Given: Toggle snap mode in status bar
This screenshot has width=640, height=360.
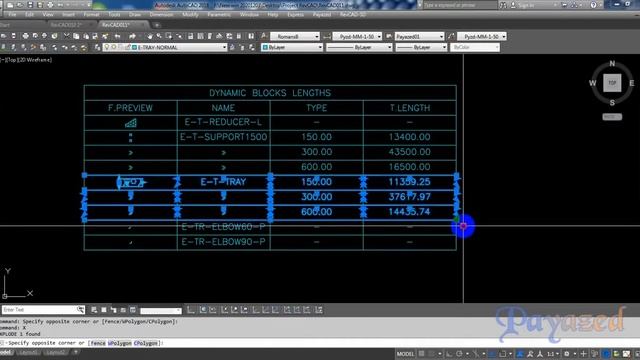Looking at the screenshot, I should click(x=432, y=354).
